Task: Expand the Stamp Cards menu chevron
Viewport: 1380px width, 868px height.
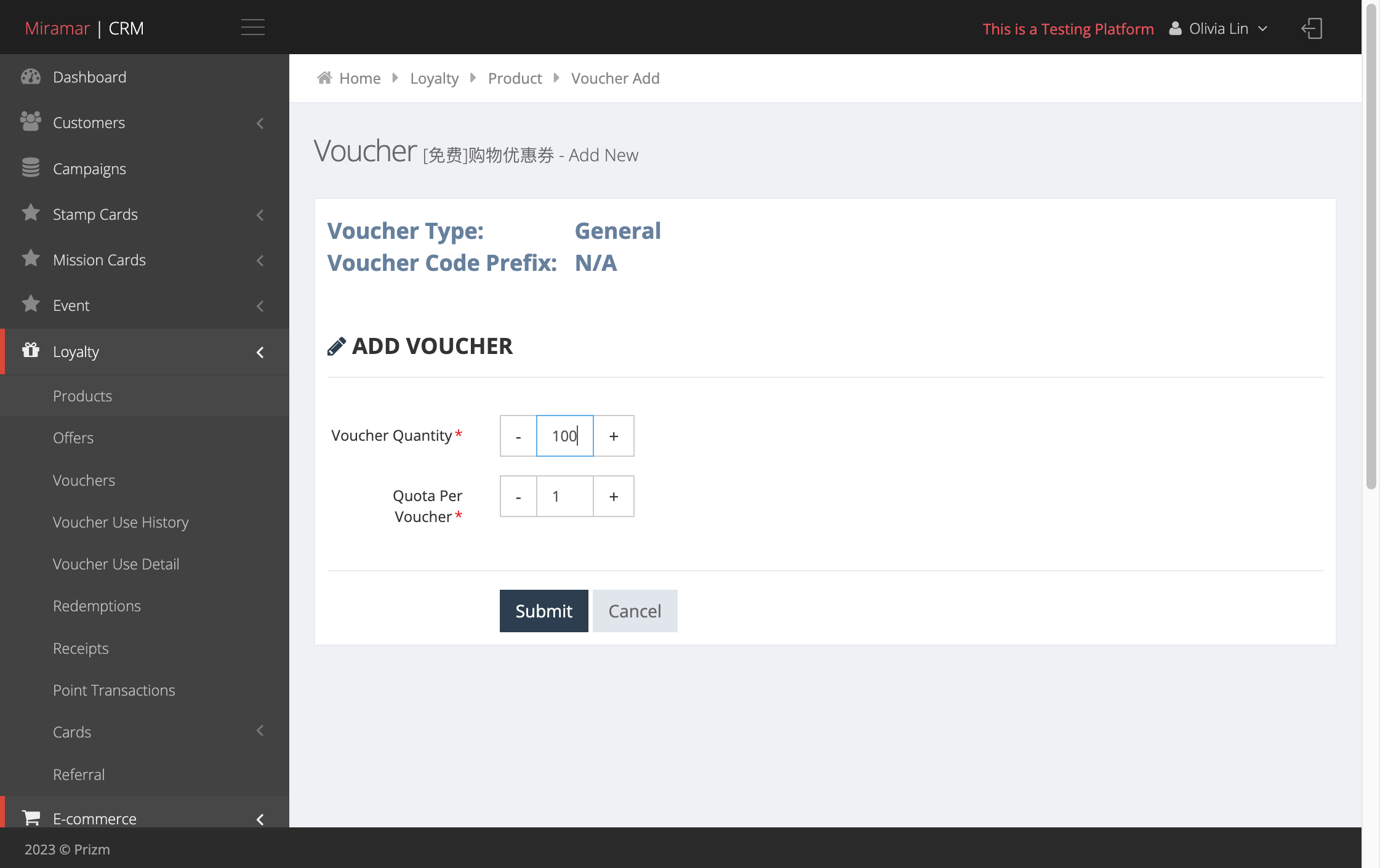Action: tap(260, 215)
